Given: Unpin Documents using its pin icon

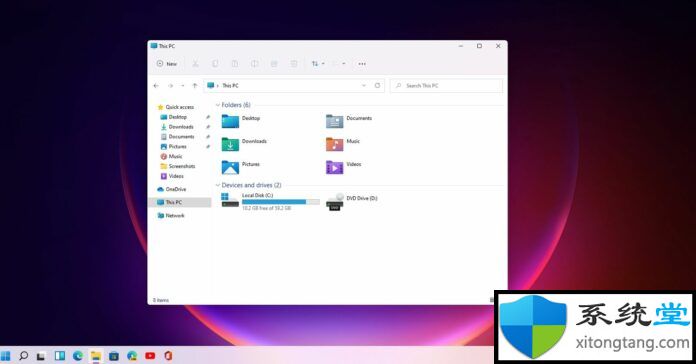Looking at the screenshot, I should (x=208, y=137).
